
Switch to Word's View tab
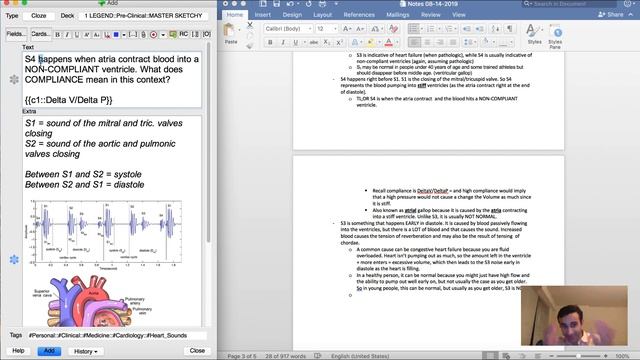(x=458, y=15)
